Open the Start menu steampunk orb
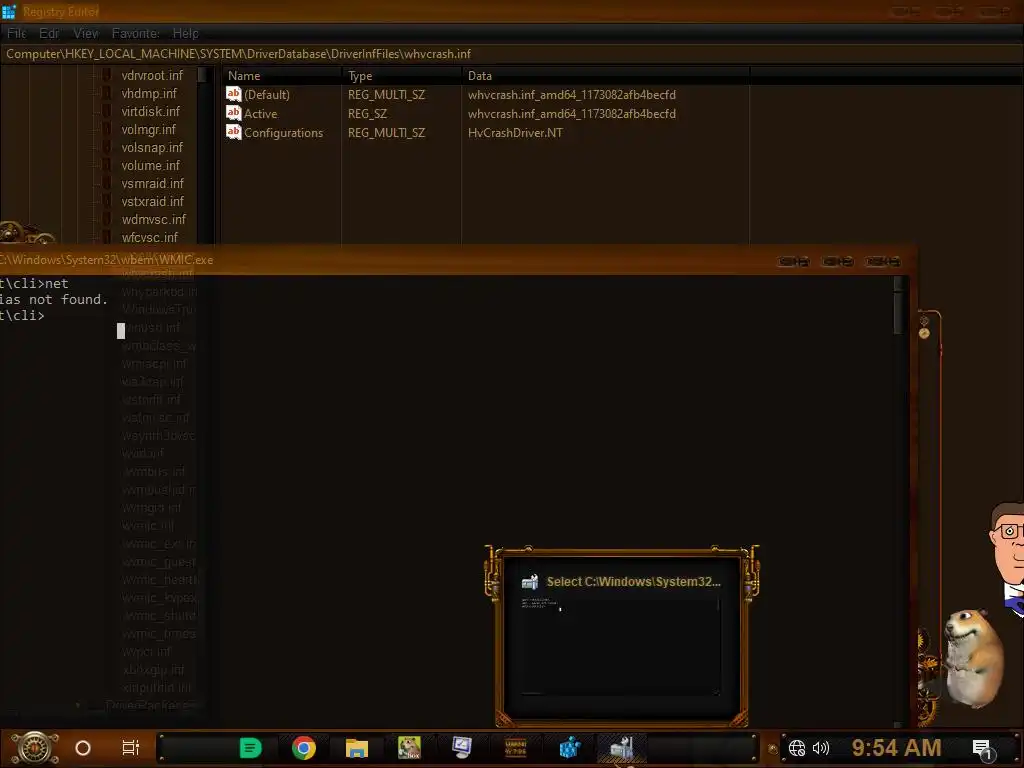Viewport: 1024px width, 768px height. (x=35, y=748)
